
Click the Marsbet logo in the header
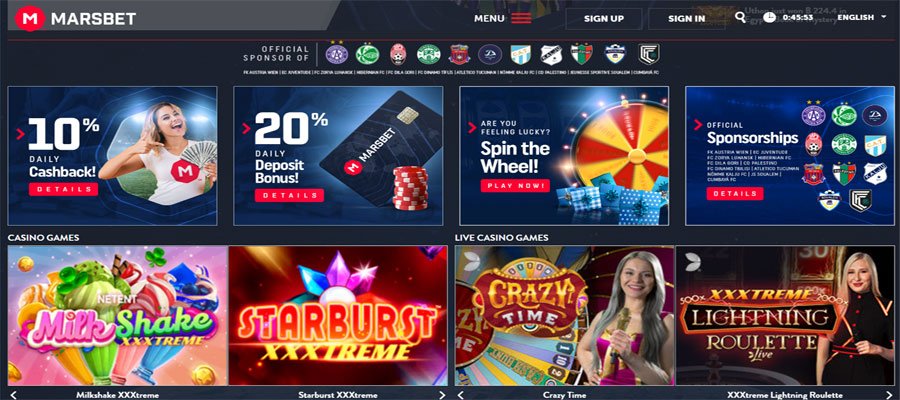click(x=75, y=18)
